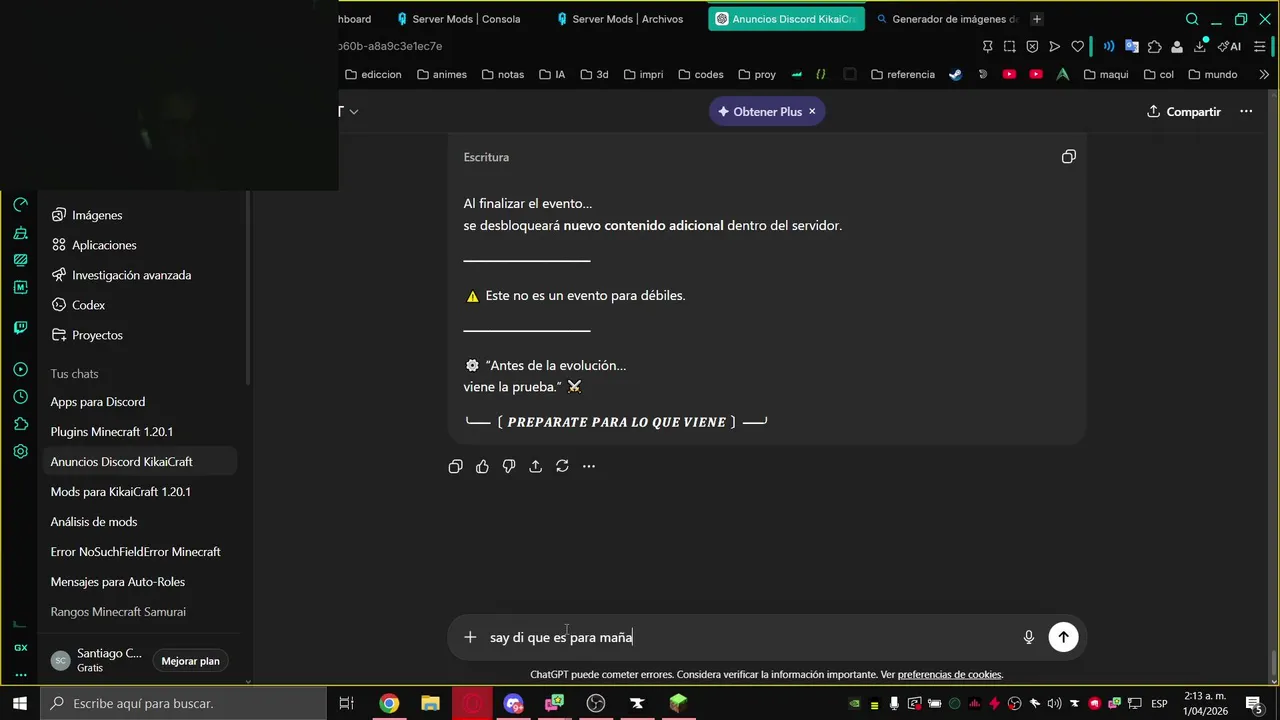
Task: Open the ChatGPT model selector dropdown
Action: pos(348,111)
